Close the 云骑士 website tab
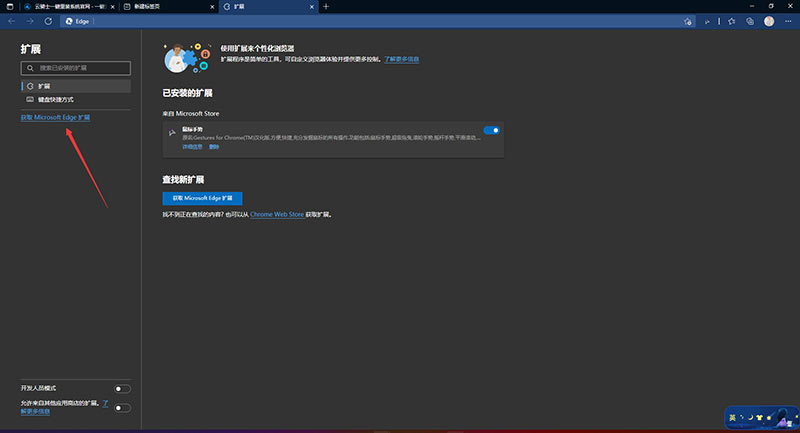This screenshot has width=800, height=433. pyautogui.click(x=113, y=7)
